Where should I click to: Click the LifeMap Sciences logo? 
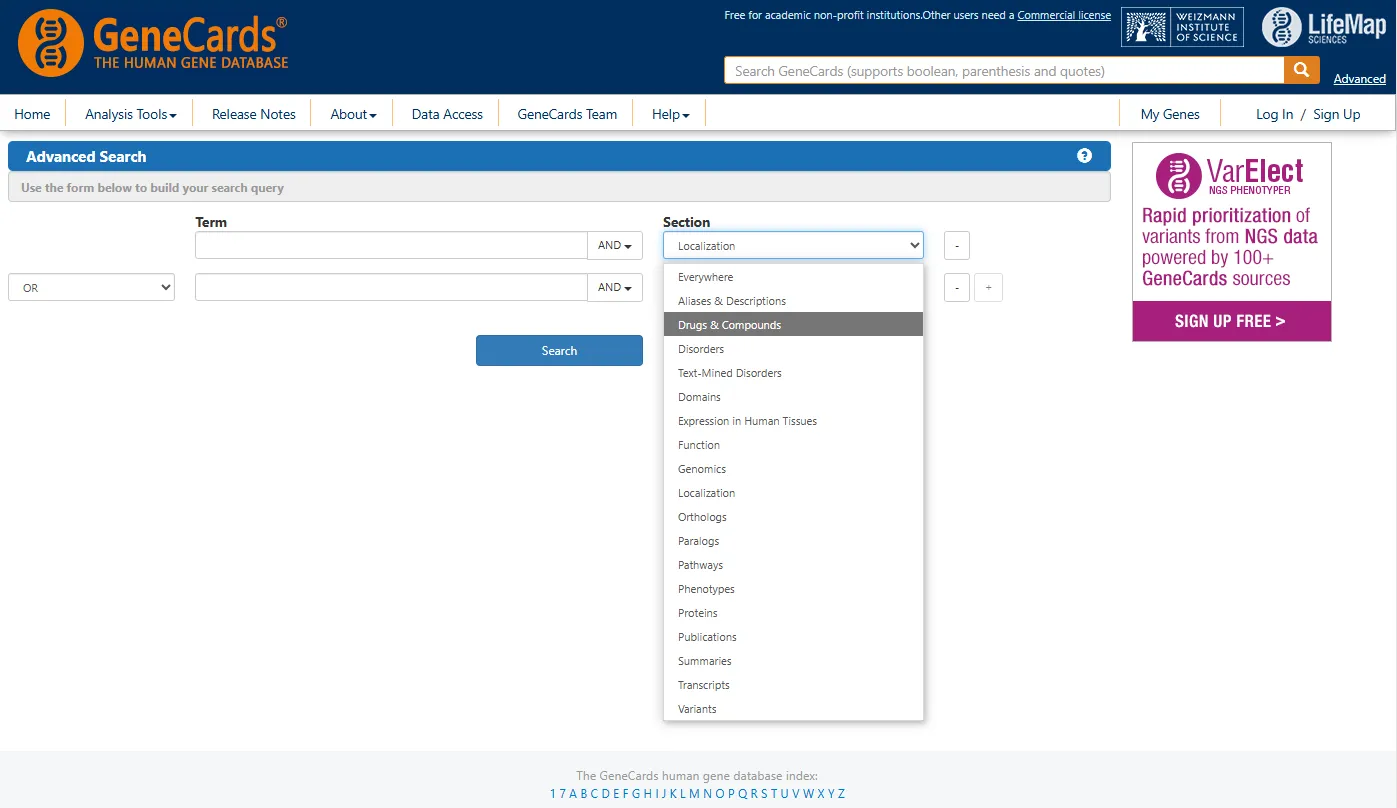point(1323,28)
